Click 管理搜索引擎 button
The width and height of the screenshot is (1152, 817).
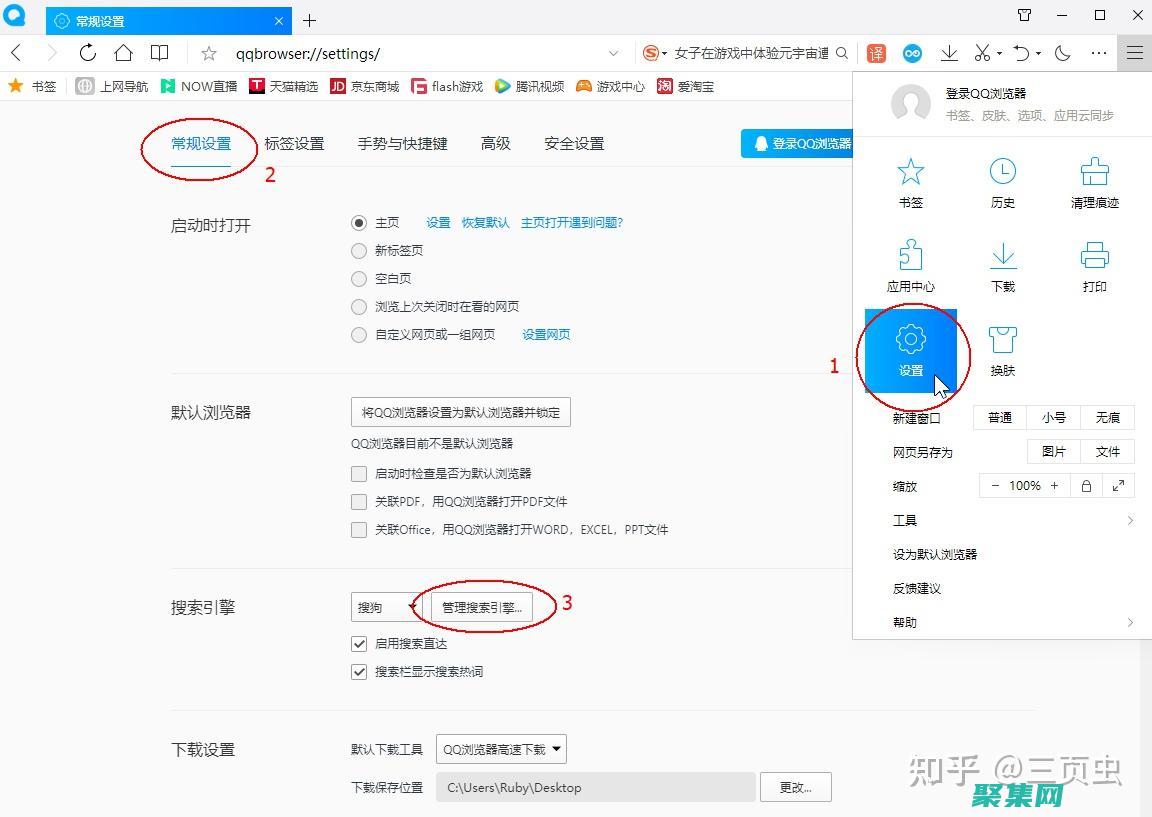pyautogui.click(x=482, y=607)
